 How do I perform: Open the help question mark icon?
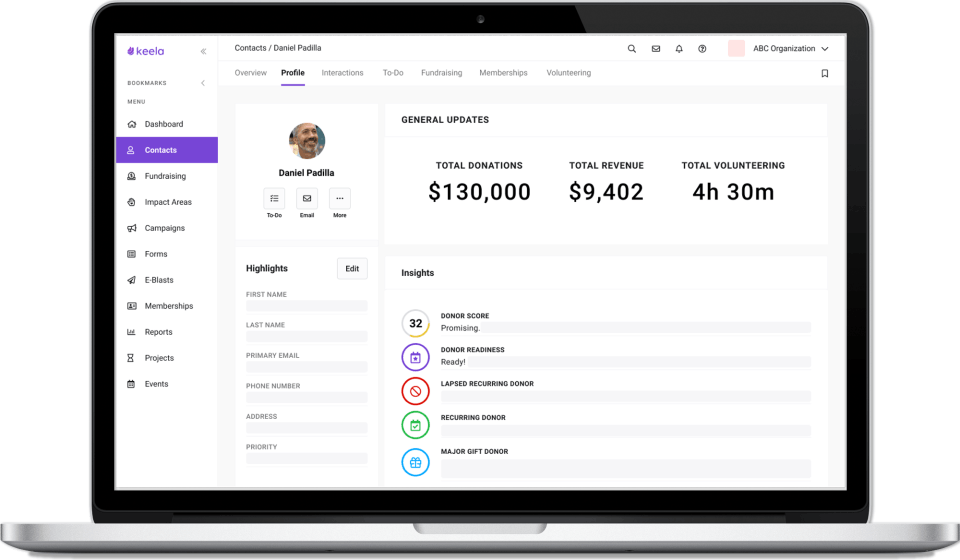[702, 49]
